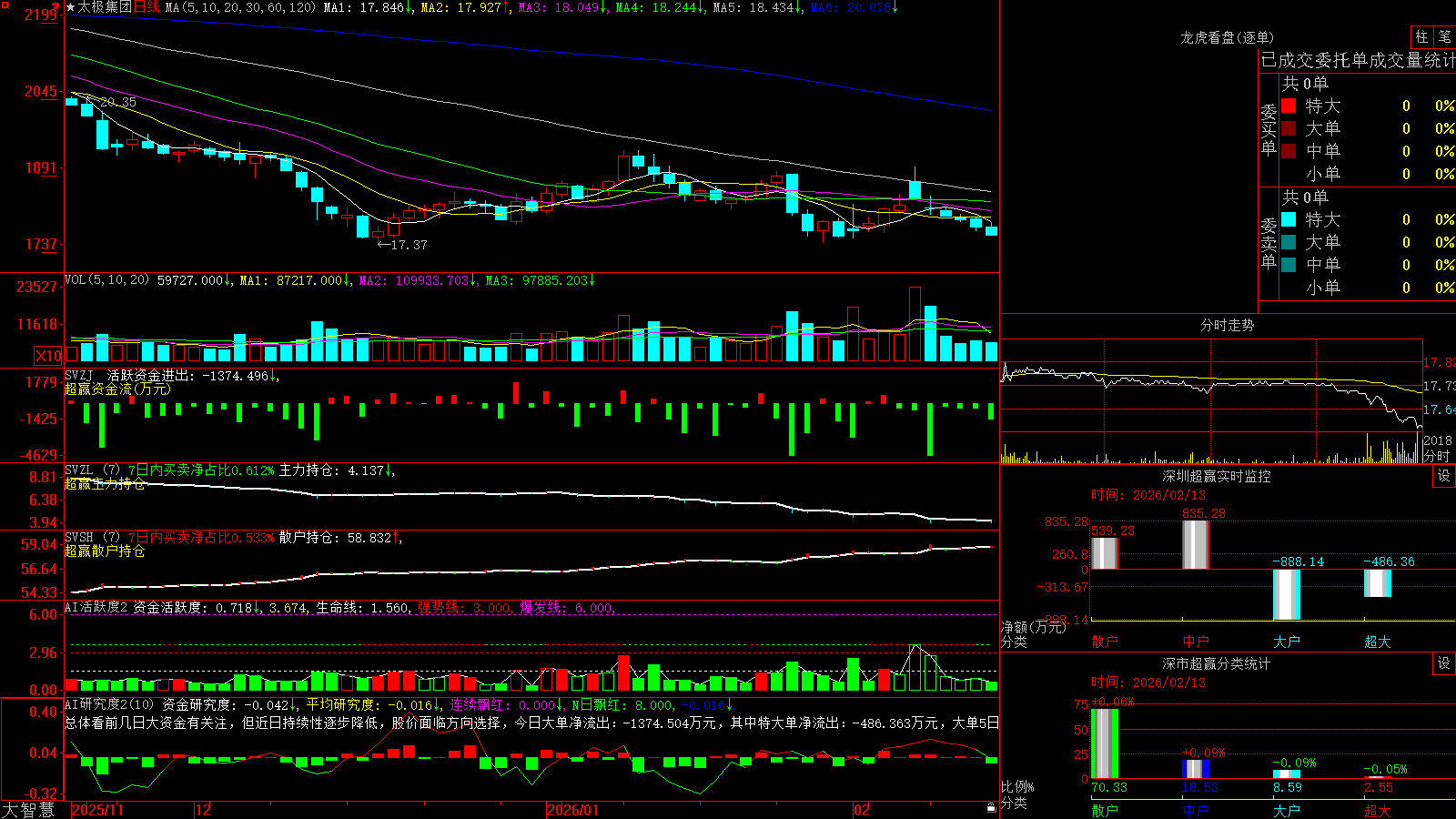Image resolution: width=1456 pixels, height=819 pixels.
Task: Click the 18.53 中户 ratio bar
Action: tap(1196, 770)
